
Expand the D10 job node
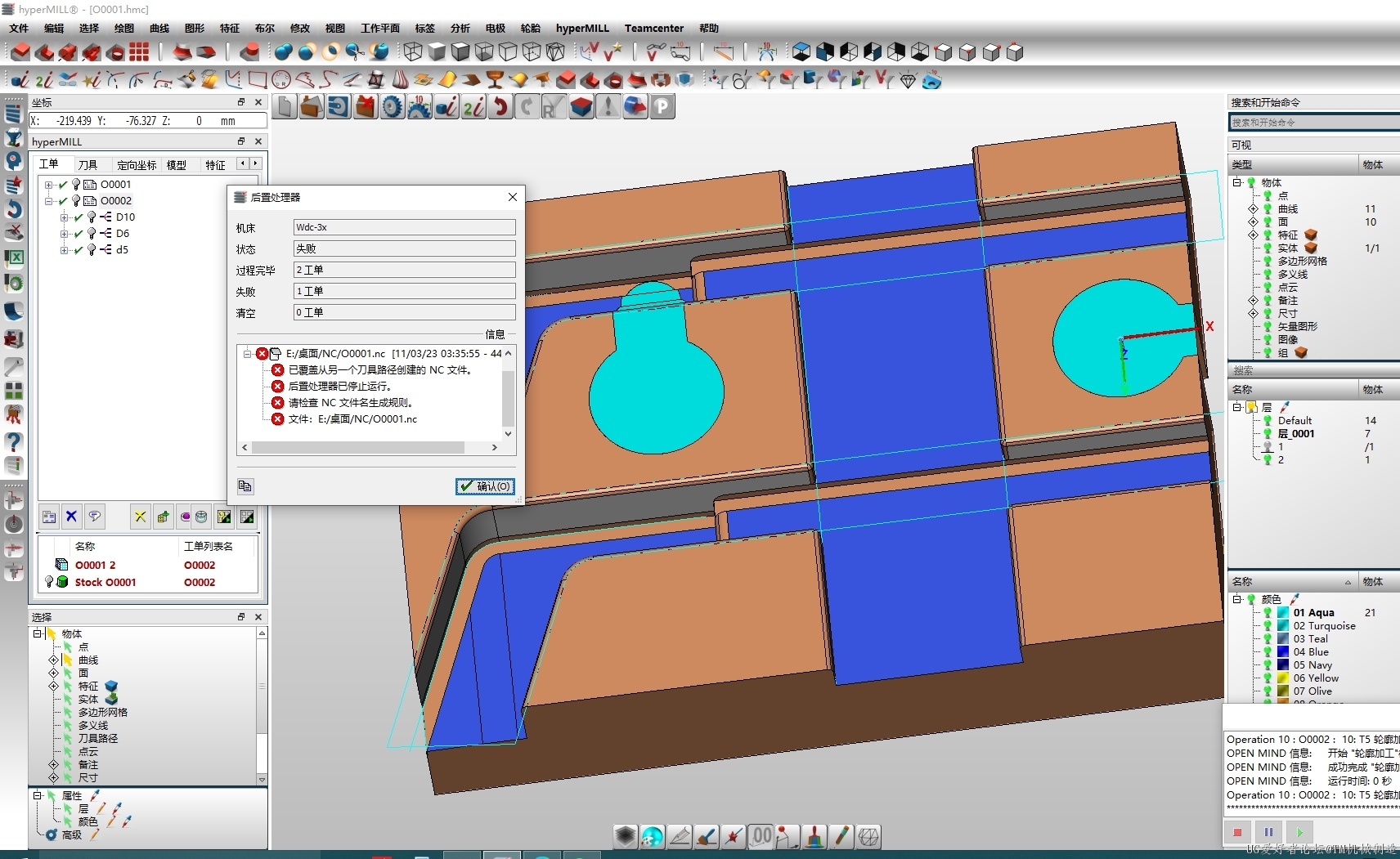click(x=65, y=217)
